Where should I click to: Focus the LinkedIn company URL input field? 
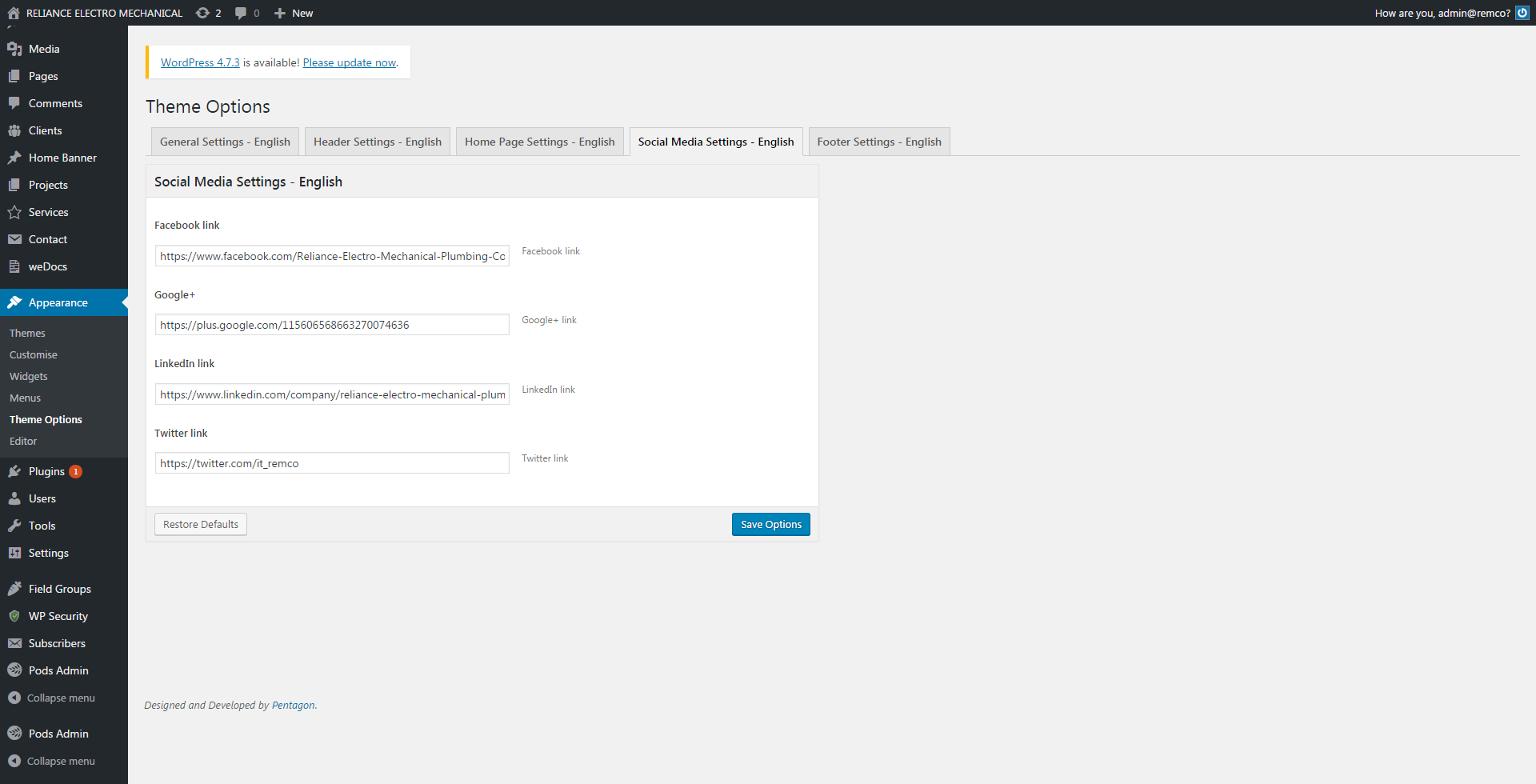tap(332, 394)
